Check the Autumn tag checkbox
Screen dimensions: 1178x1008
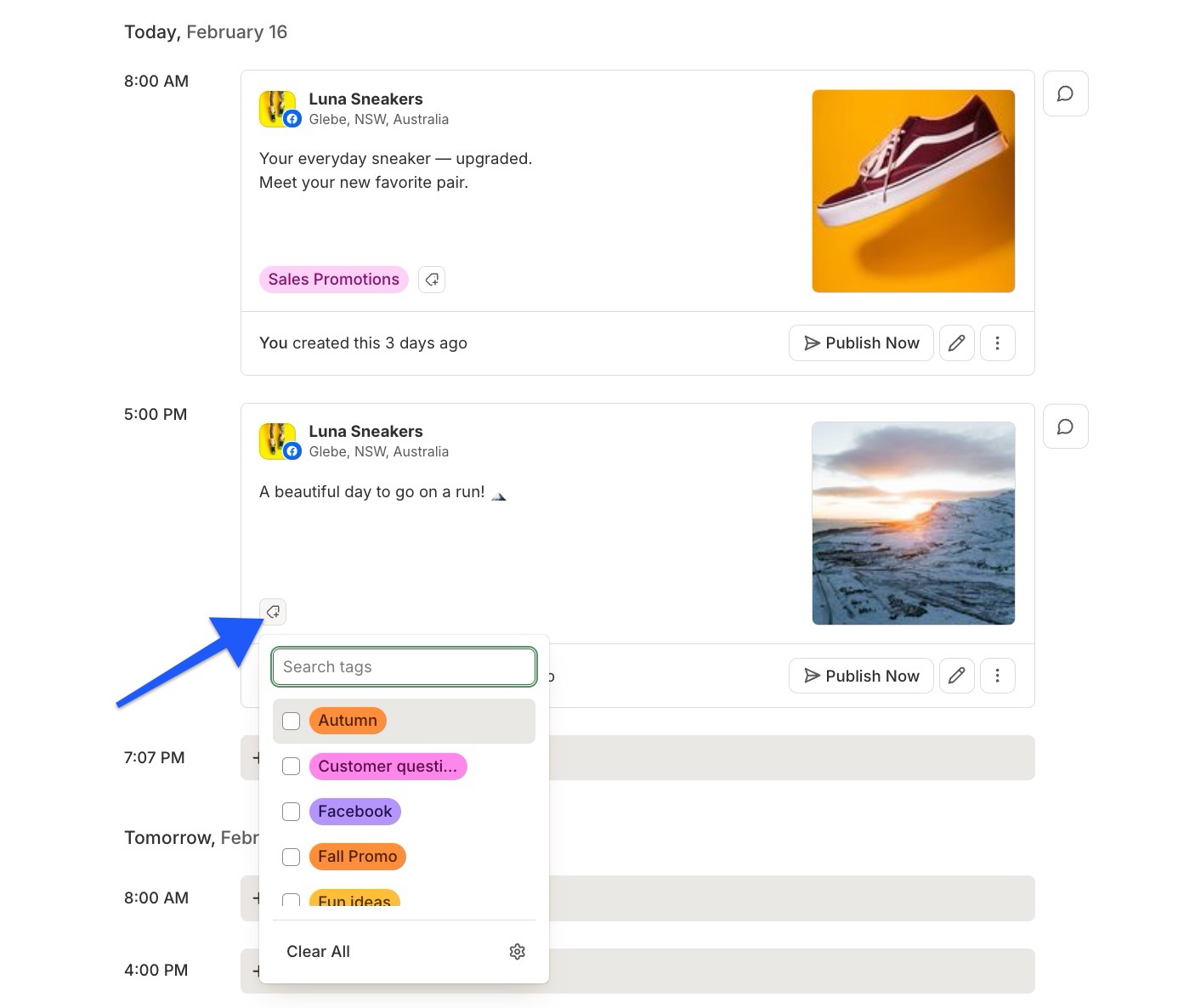pyautogui.click(x=291, y=720)
